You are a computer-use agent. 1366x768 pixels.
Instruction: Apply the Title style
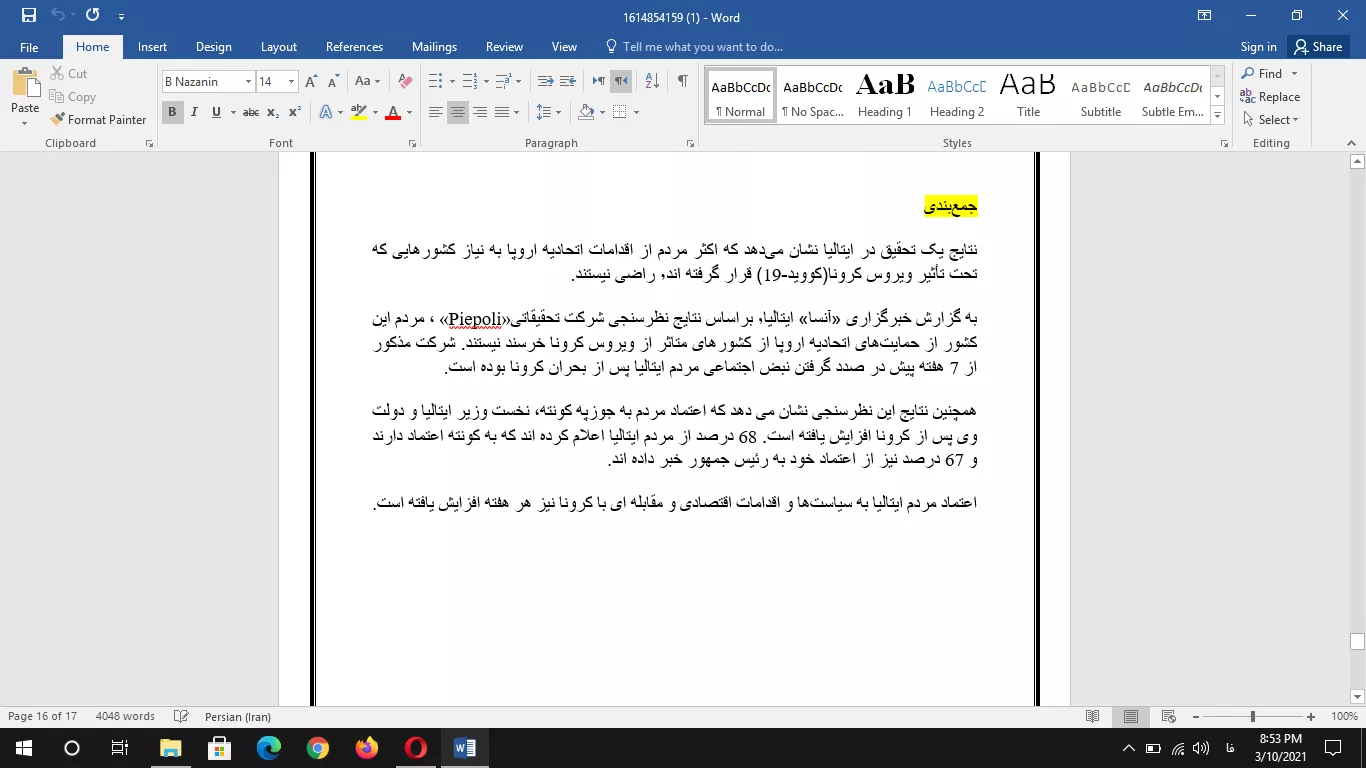1028,94
